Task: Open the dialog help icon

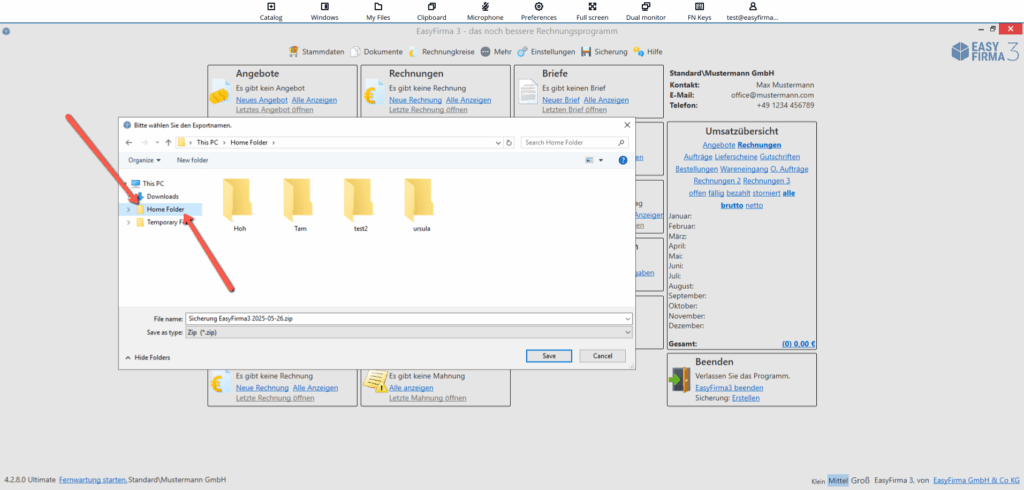Action: pyautogui.click(x=622, y=160)
